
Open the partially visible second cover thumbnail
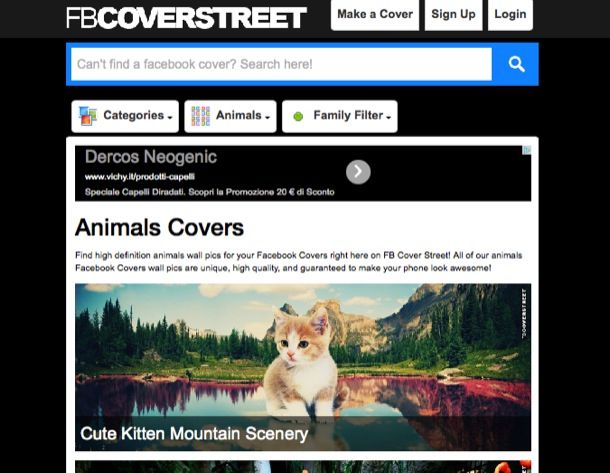tap(303, 467)
